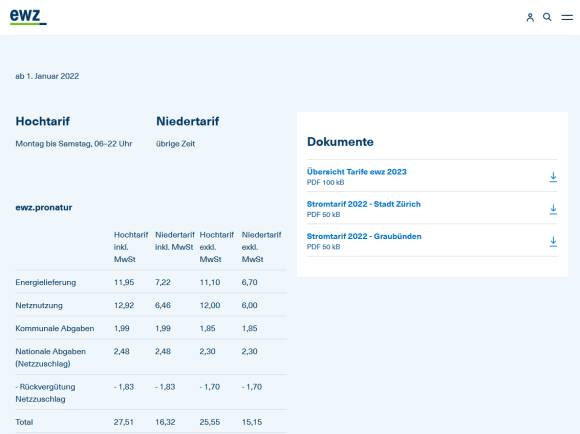This screenshot has width=580, height=434.
Task: Open the Stromtarif 2022 - Graubünden link
Action: 364,236
